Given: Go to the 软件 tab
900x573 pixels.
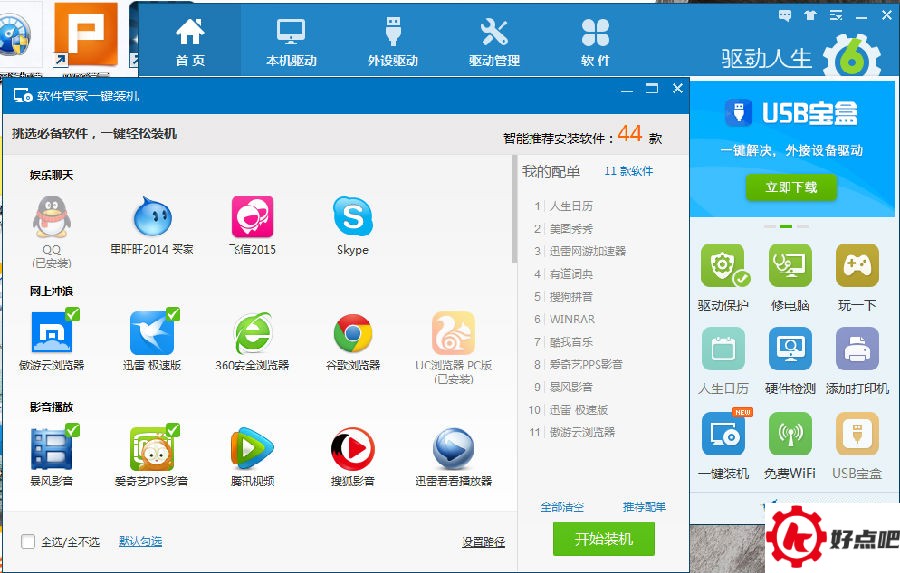Looking at the screenshot, I should 595,41.
